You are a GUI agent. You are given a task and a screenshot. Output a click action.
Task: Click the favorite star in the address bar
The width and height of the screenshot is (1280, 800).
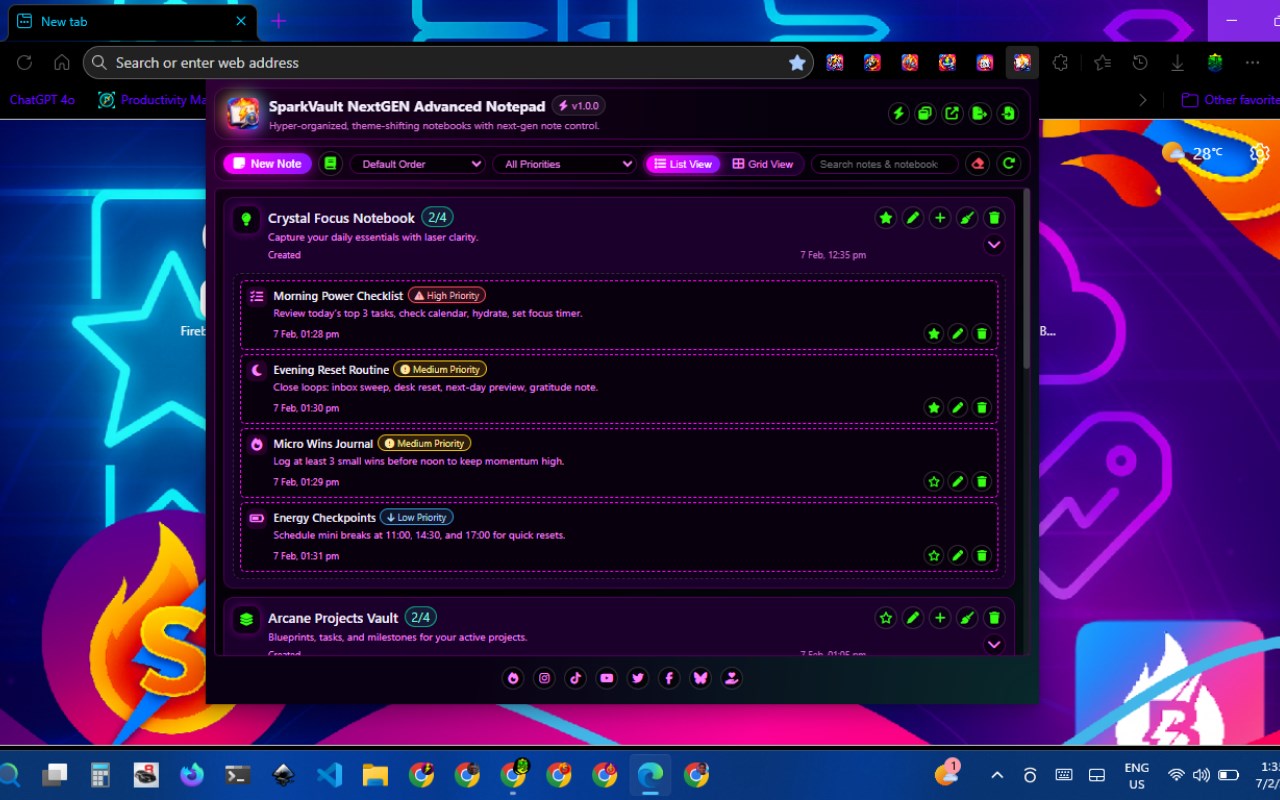pyautogui.click(x=797, y=63)
